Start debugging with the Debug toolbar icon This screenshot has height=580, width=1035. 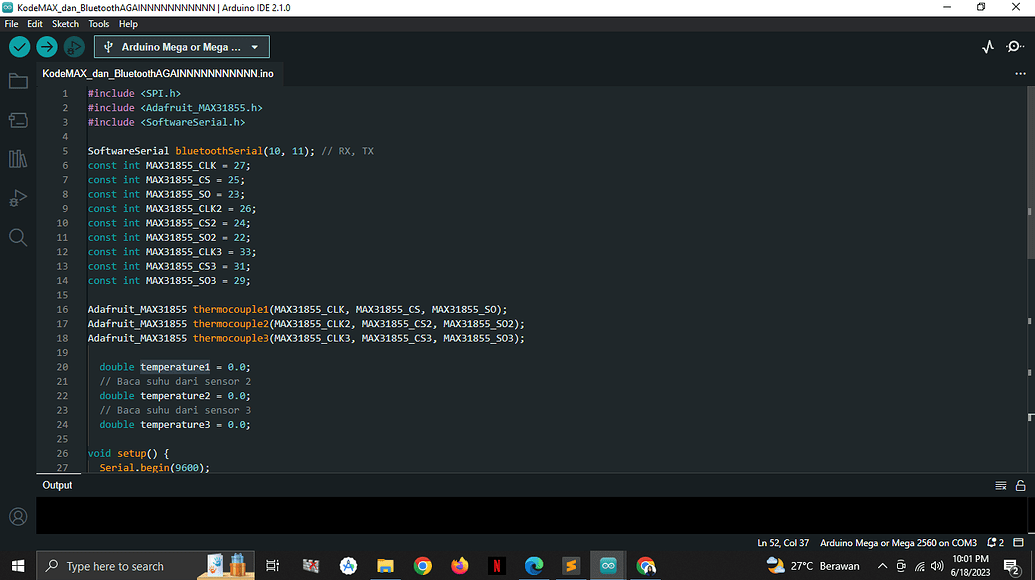pos(74,47)
